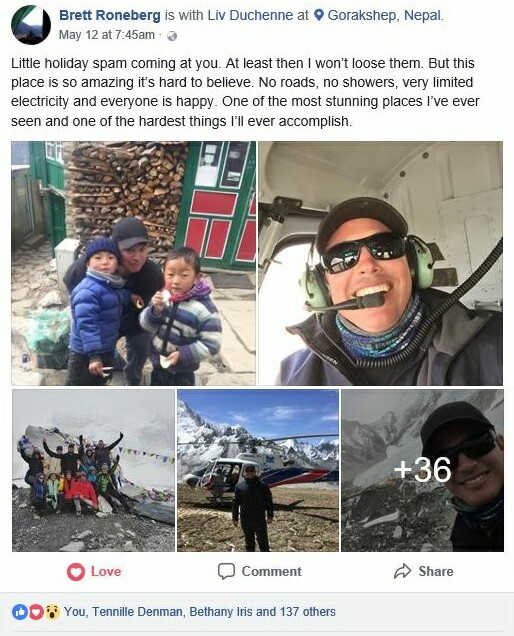Click the wow face reaction icon

52,612
